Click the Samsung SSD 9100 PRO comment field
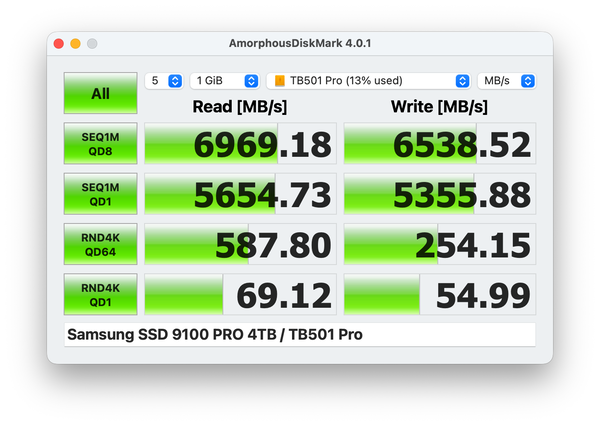Screen dimensions: 600x426 coord(300,335)
